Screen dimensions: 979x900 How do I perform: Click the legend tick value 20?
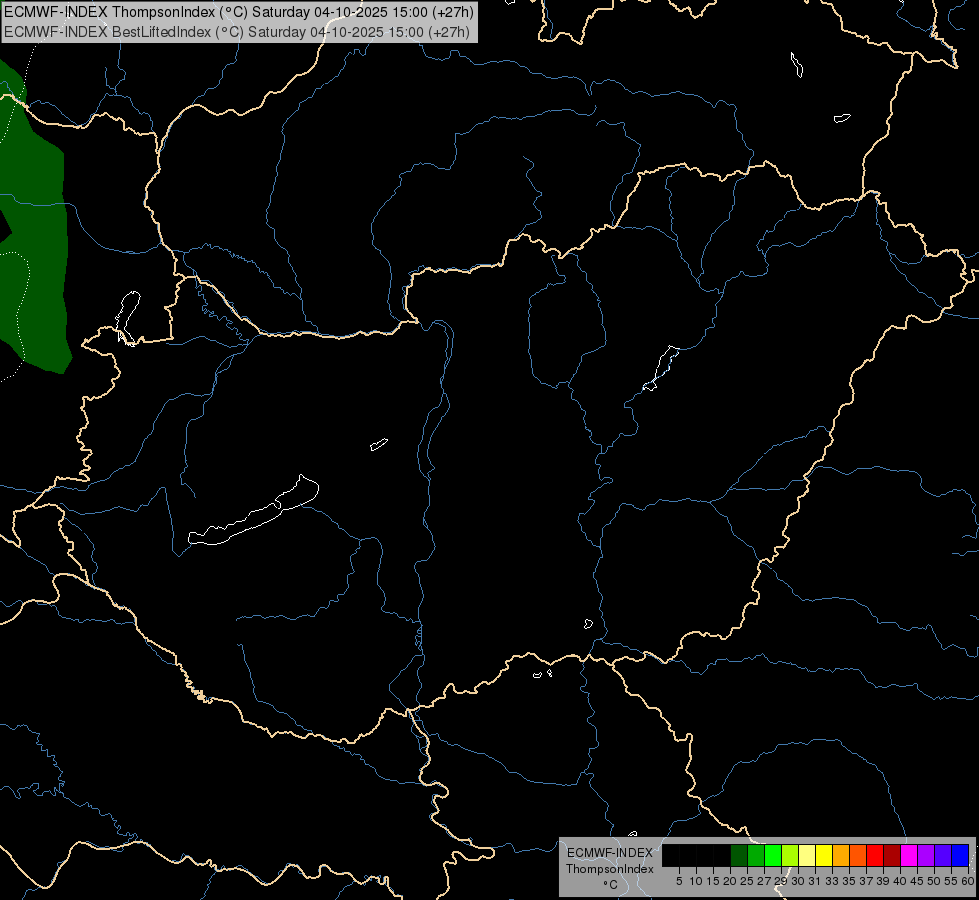click(x=730, y=881)
